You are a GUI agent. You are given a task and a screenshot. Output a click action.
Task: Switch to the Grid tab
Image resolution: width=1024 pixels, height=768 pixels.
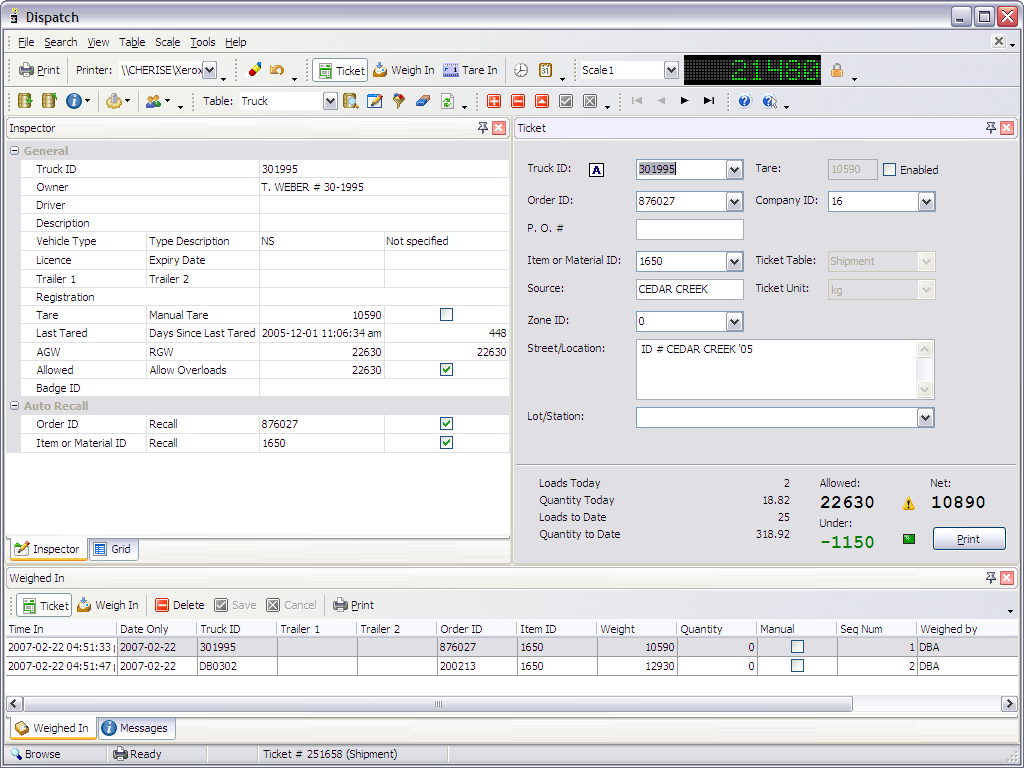tap(112, 549)
